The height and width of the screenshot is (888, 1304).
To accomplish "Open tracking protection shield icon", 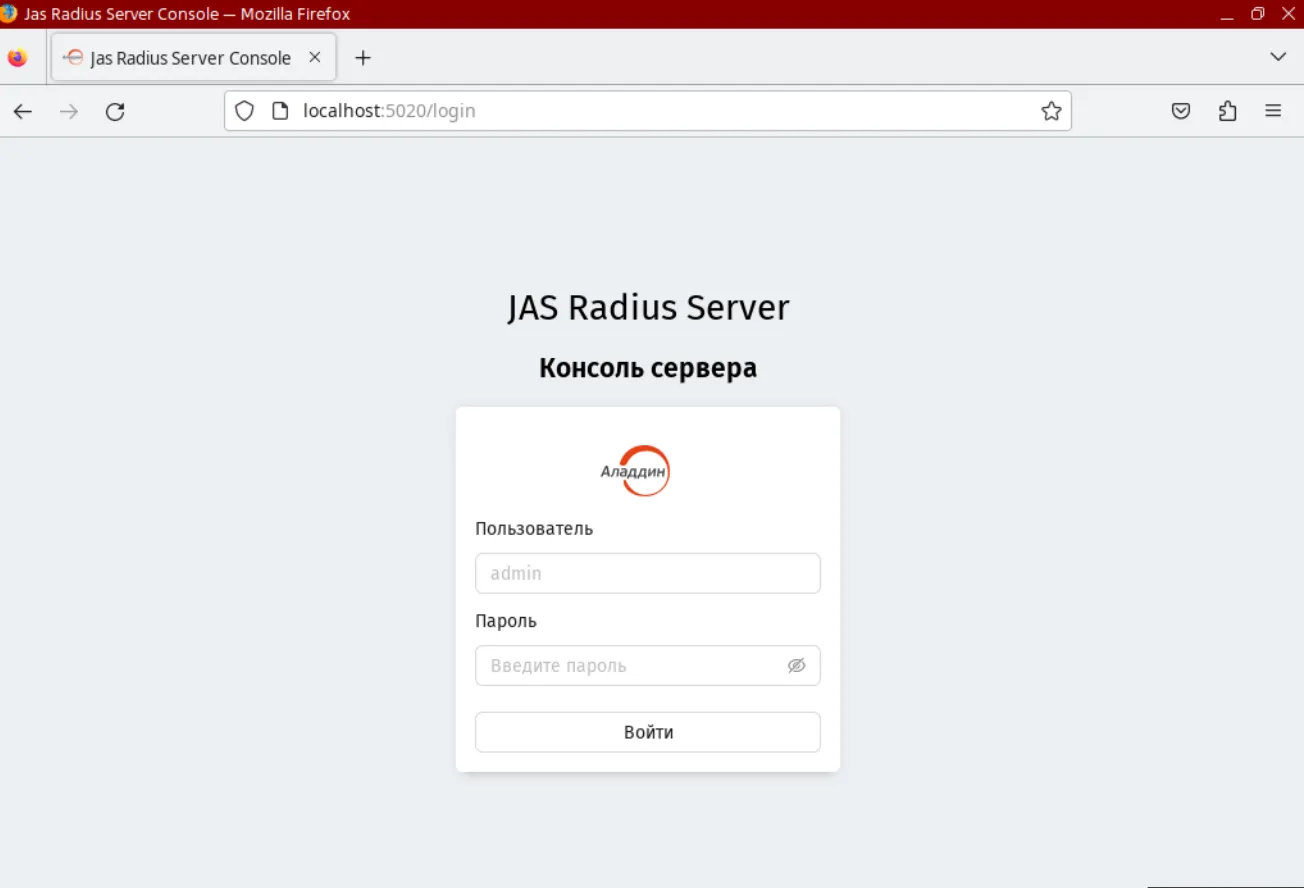I will pos(245,111).
